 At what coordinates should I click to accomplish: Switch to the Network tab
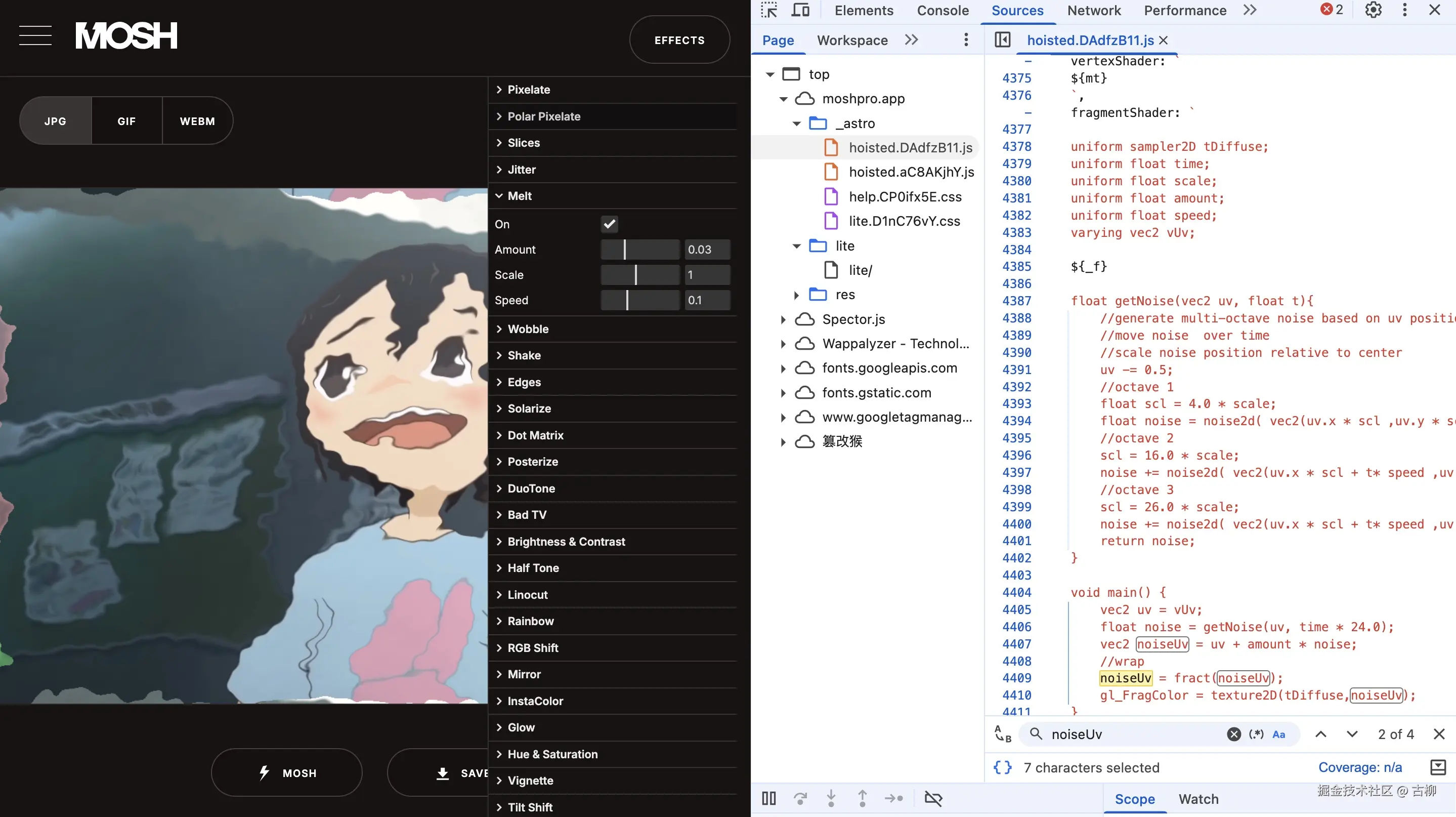(x=1093, y=10)
